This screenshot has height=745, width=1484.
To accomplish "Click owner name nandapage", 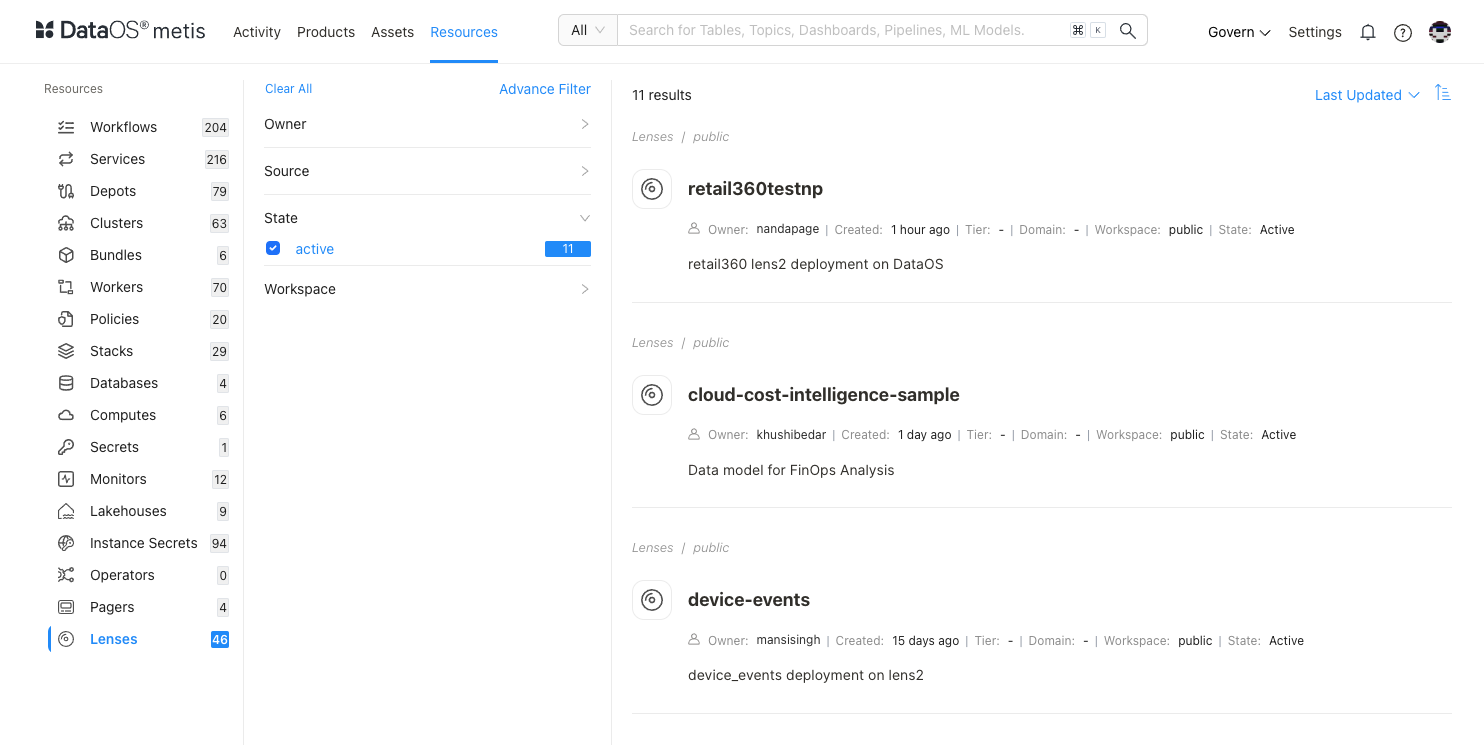I will click(788, 230).
